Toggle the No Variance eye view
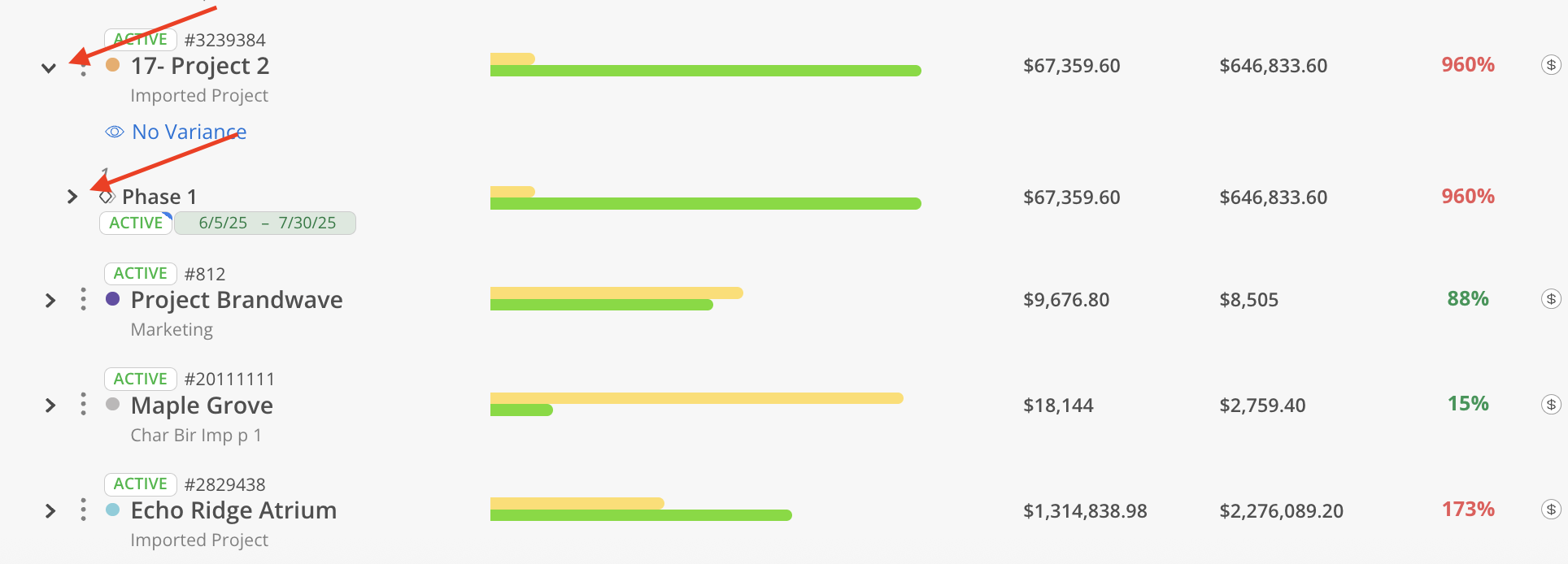1568x564 pixels. pyautogui.click(x=115, y=132)
